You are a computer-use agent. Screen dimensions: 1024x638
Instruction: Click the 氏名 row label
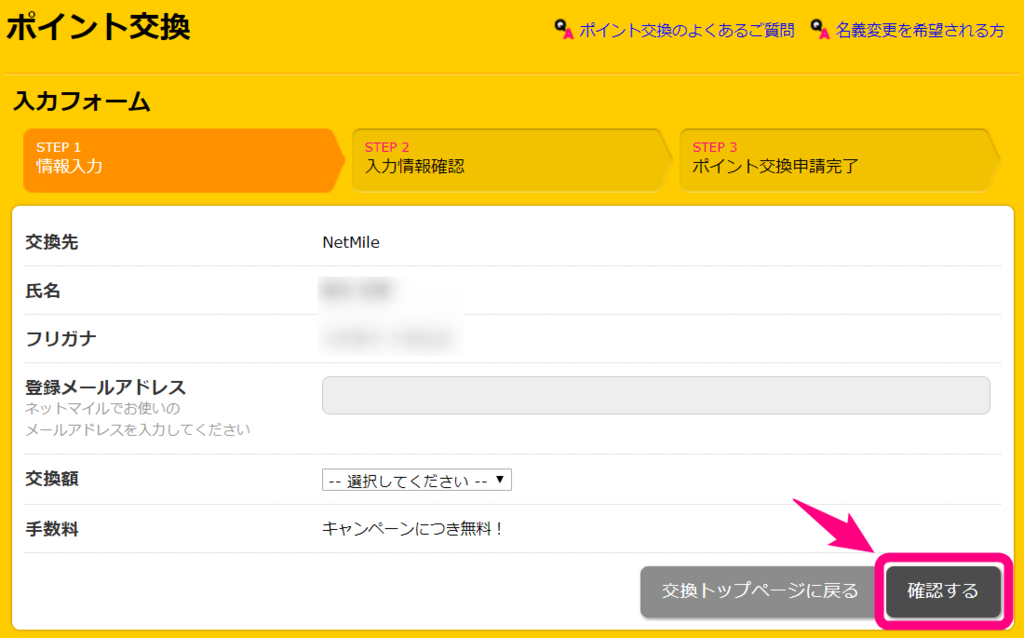click(42, 291)
